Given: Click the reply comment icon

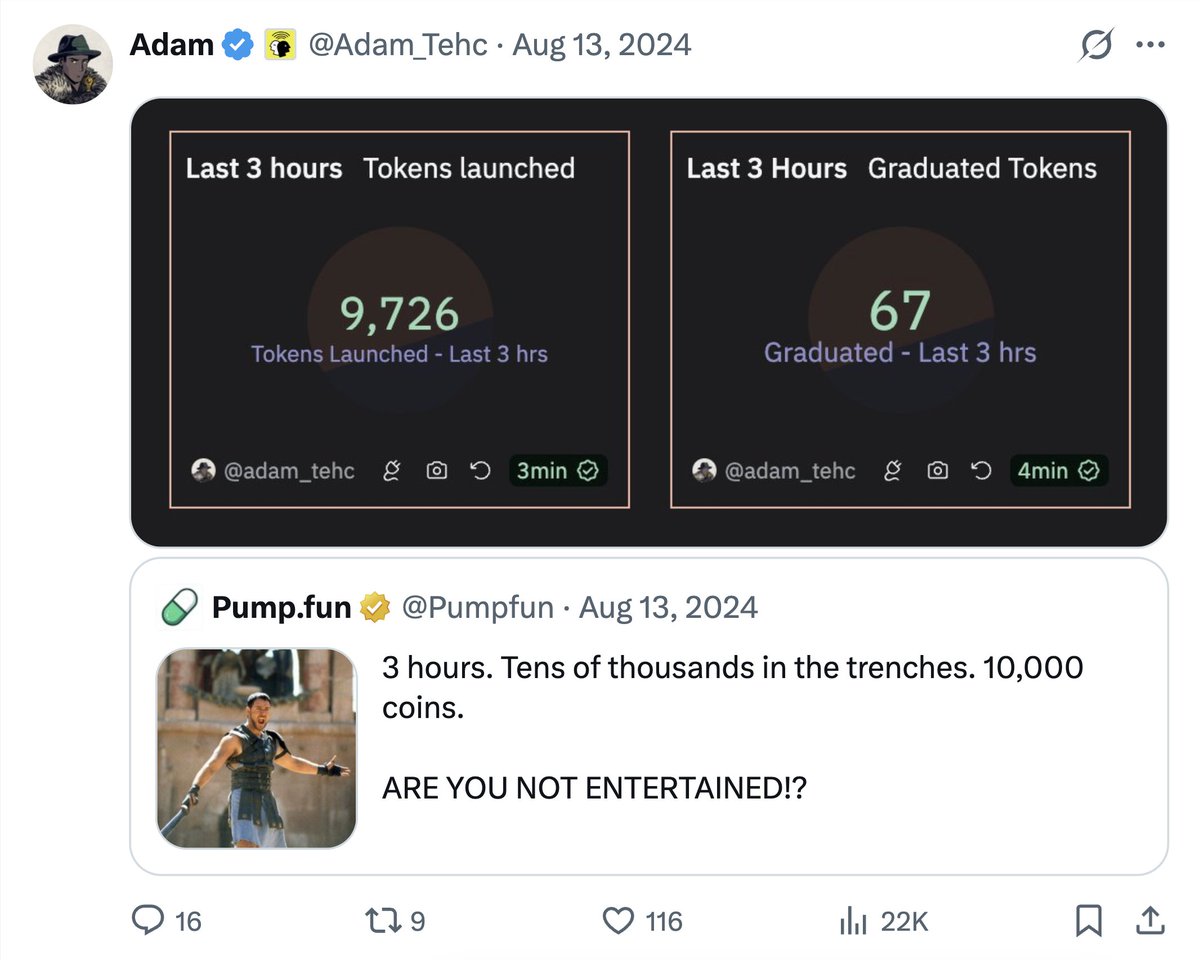Looking at the screenshot, I should pyautogui.click(x=151, y=920).
